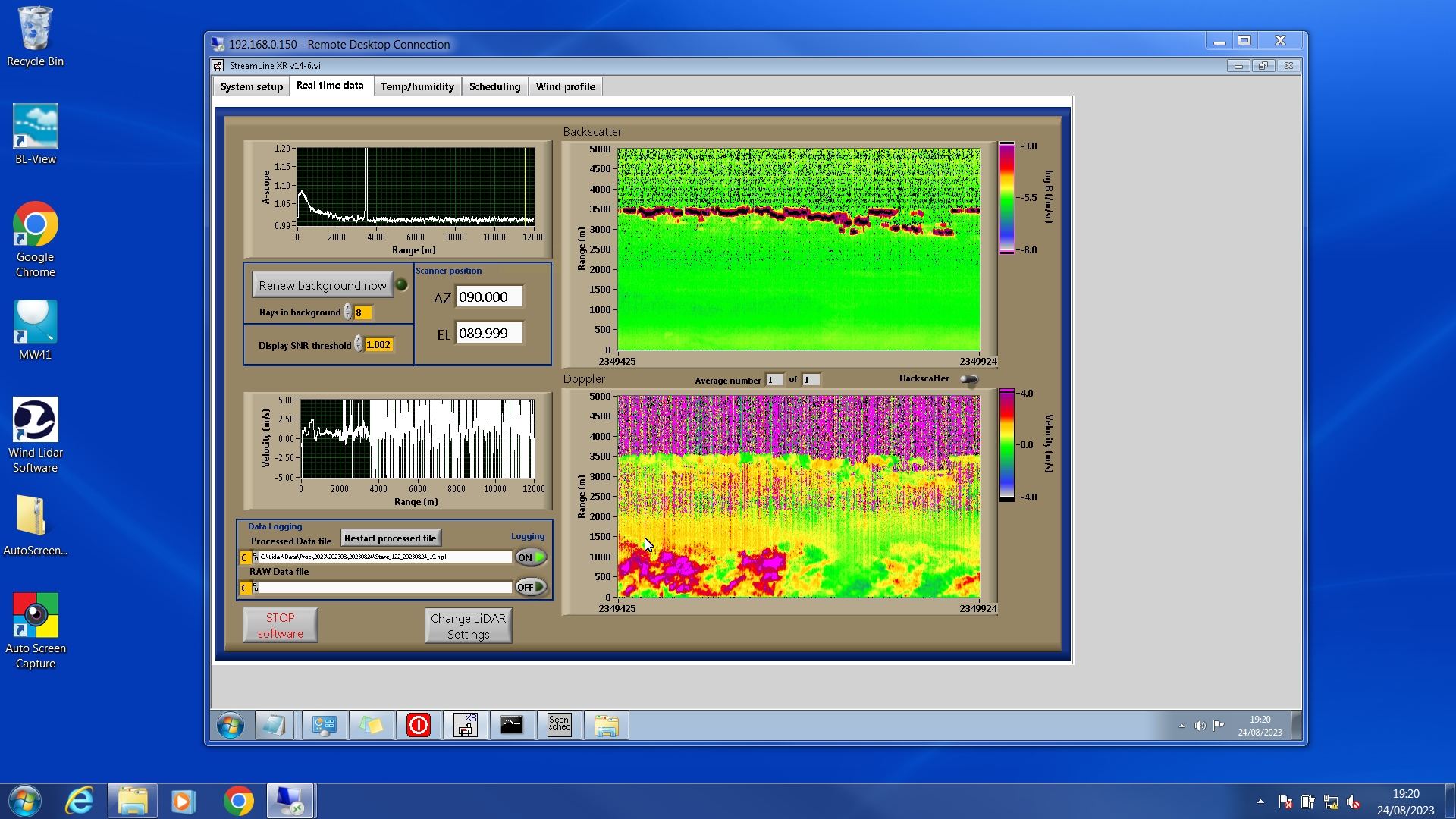
Task: Open command prompt icon in remote taskbar
Action: (x=512, y=725)
